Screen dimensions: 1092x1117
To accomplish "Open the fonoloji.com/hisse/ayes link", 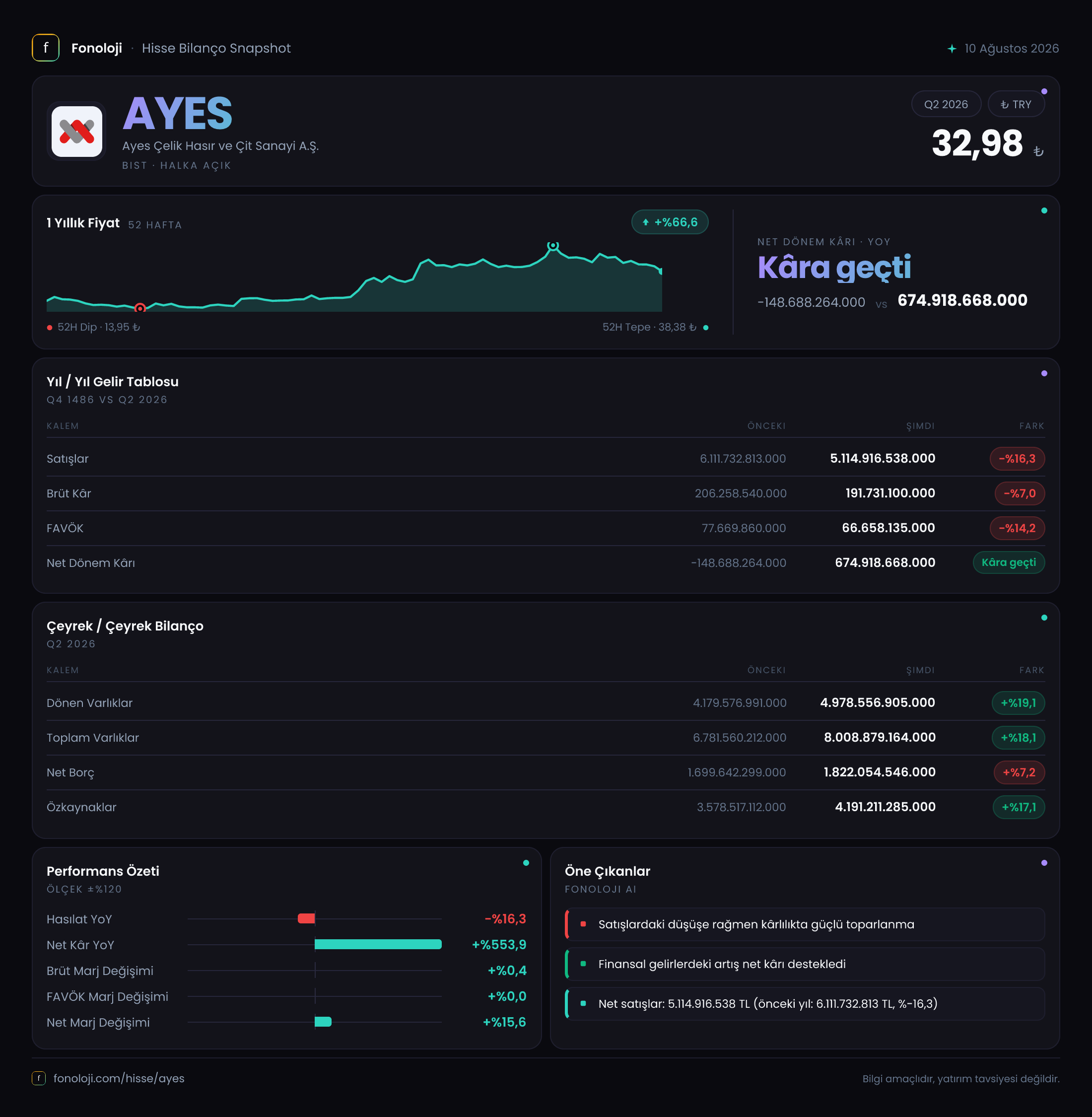I will [x=119, y=1078].
